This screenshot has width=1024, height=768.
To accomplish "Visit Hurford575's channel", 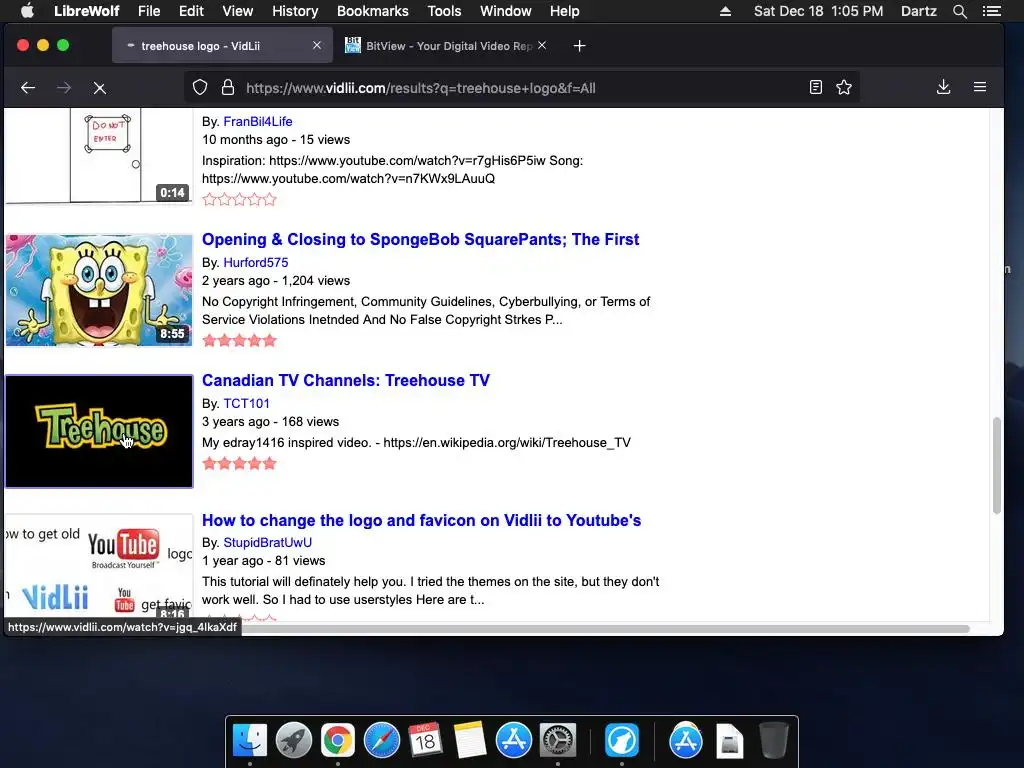I will click(255, 263).
